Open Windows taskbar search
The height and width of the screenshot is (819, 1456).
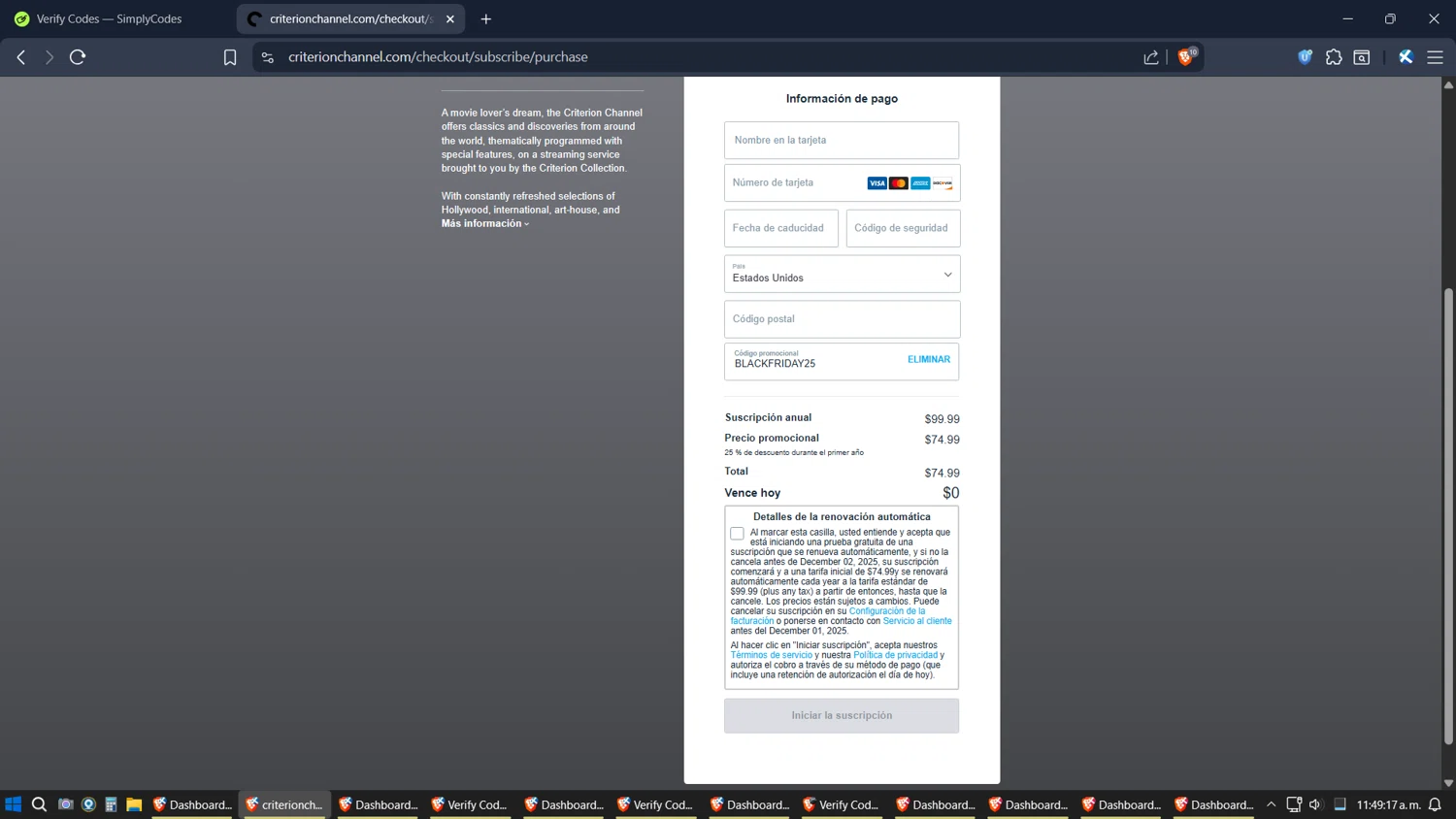click(39, 804)
